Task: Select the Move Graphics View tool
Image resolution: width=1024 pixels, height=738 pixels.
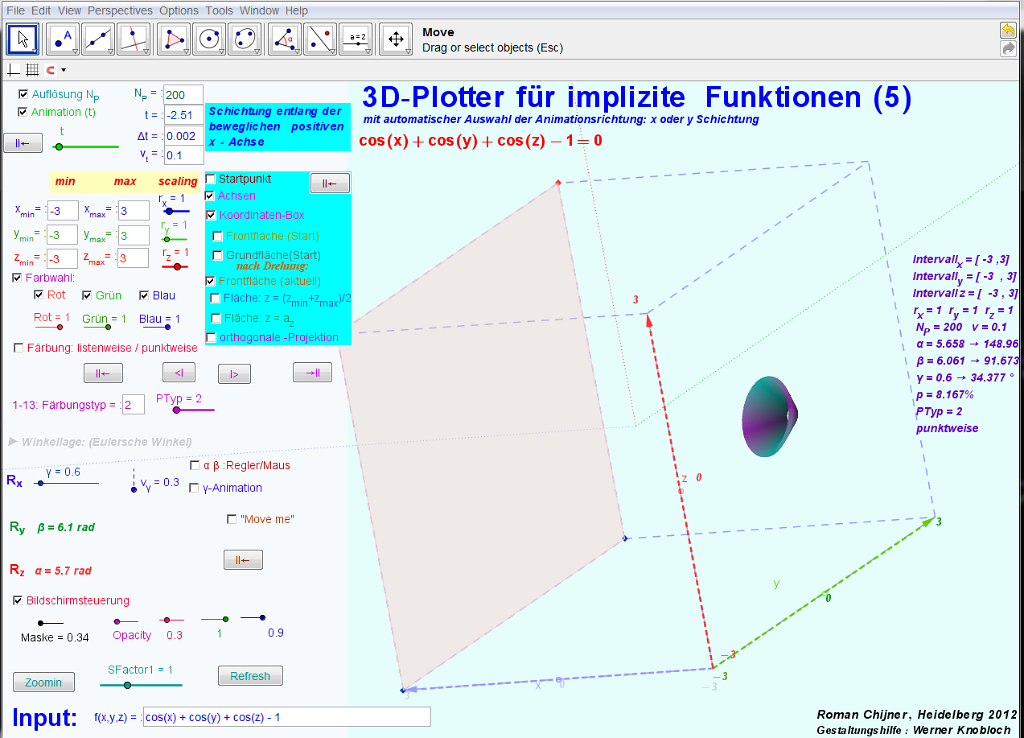Action: tap(396, 39)
